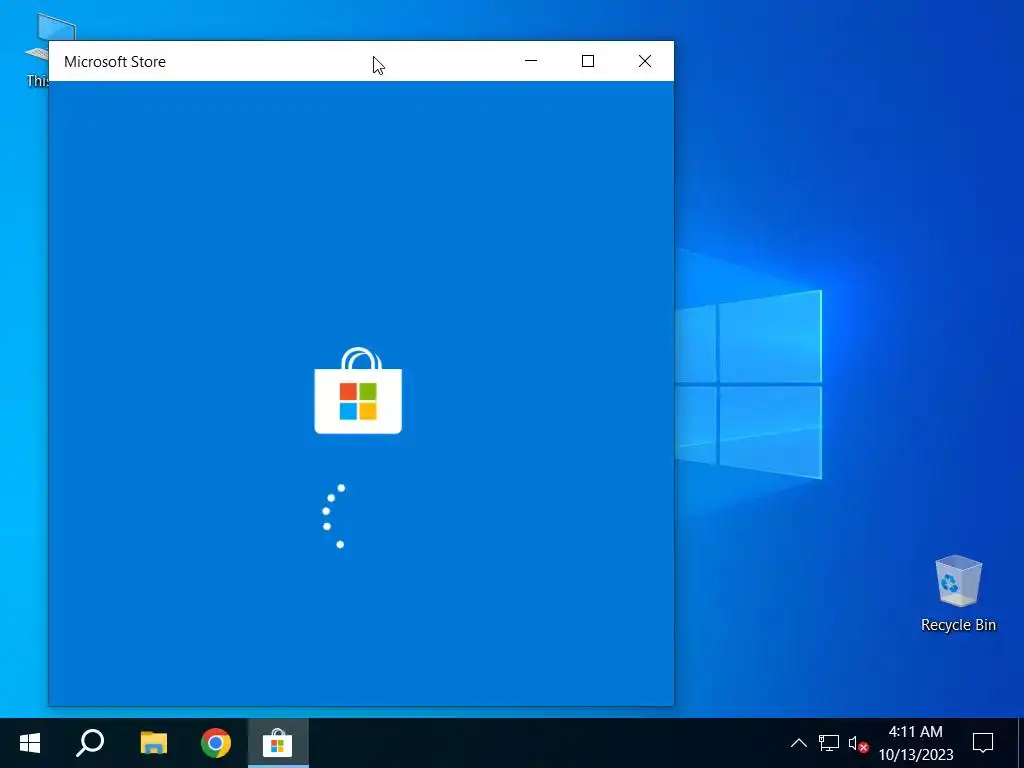The height and width of the screenshot is (768, 1024).
Task: Open the network status tray icon
Action: click(829, 743)
